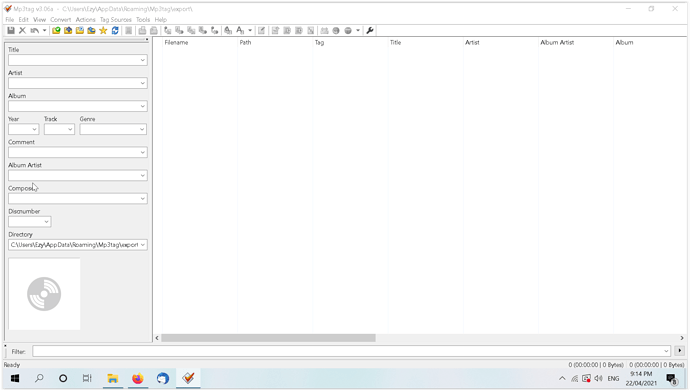The image size is (690, 390).
Task: Expand the Year dropdown
Action: coord(34,129)
